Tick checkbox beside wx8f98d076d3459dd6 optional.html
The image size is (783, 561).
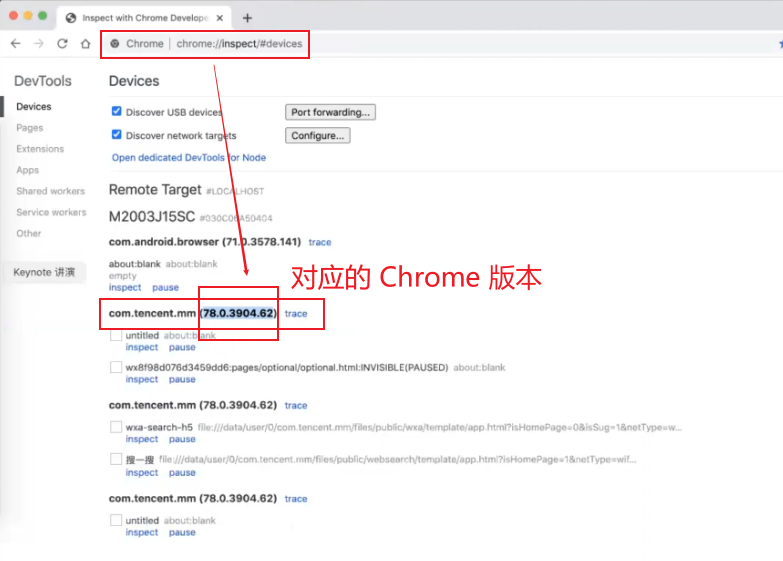tap(116, 367)
